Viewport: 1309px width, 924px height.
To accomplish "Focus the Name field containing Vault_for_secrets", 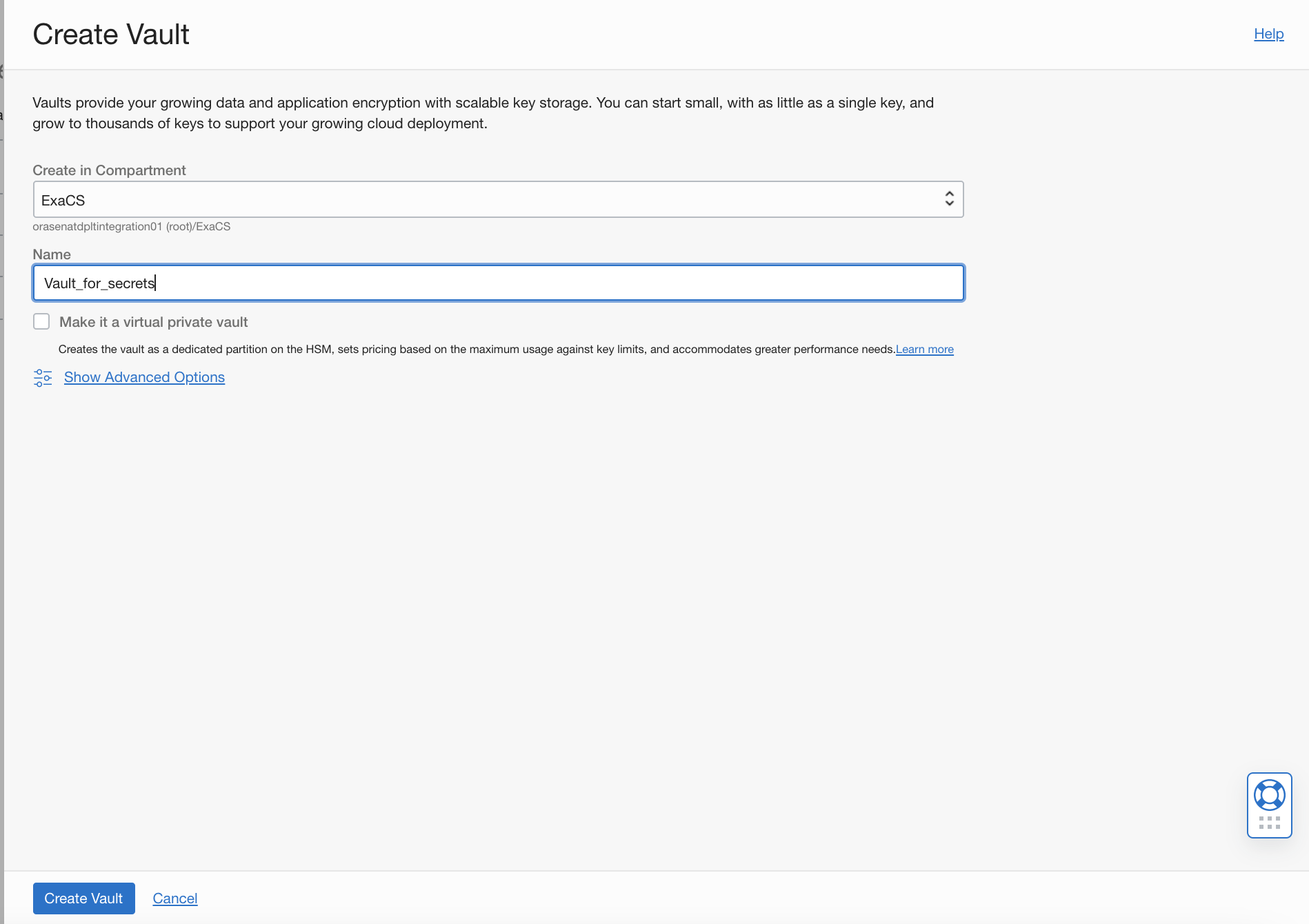I will (498, 283).
